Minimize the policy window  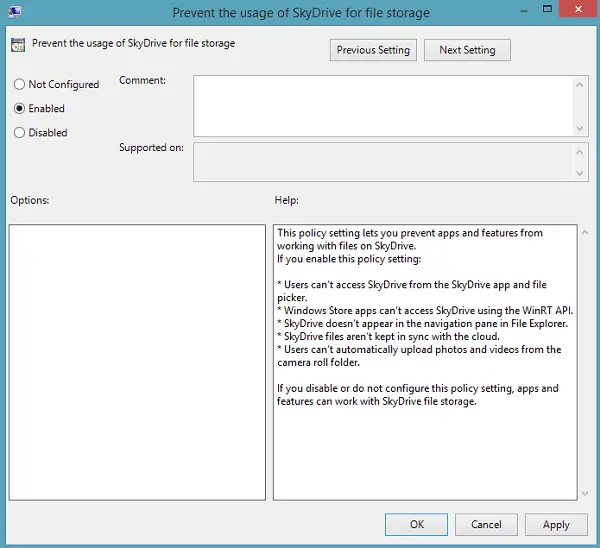click(x=524, y=11)
